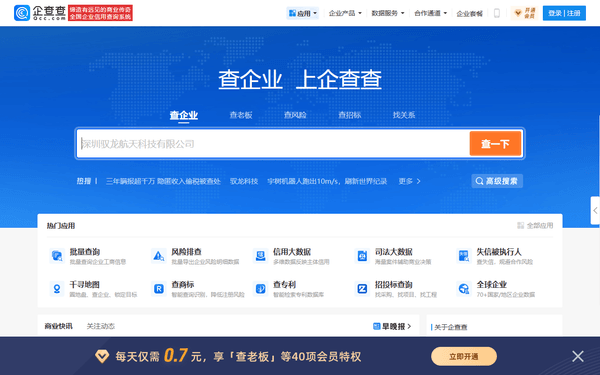Open the 查商标 R icon
Image resolution: width=600 pixels, height=375 pixels.
(x=158, y=289)
